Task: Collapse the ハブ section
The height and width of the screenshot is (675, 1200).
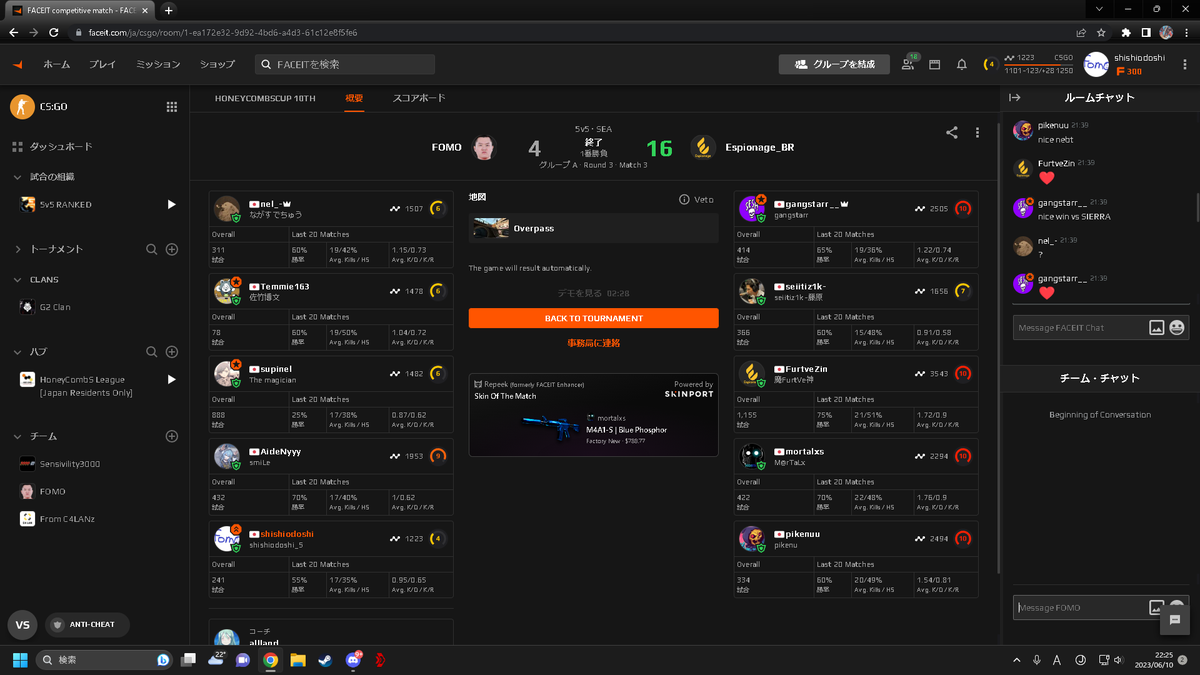Action: pyautogui.click(x=18, y=352)
